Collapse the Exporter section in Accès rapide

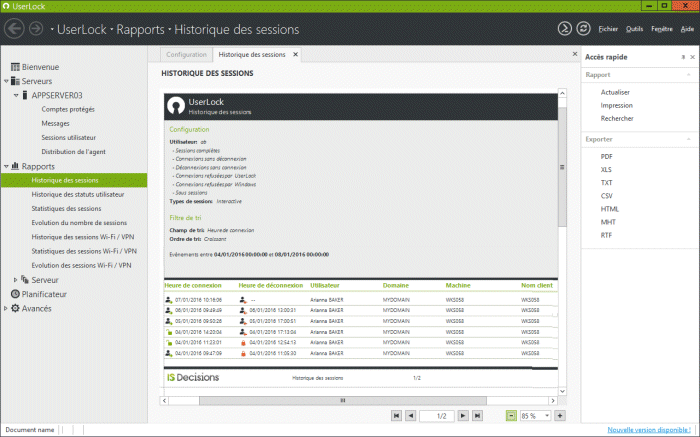[689, 139]
